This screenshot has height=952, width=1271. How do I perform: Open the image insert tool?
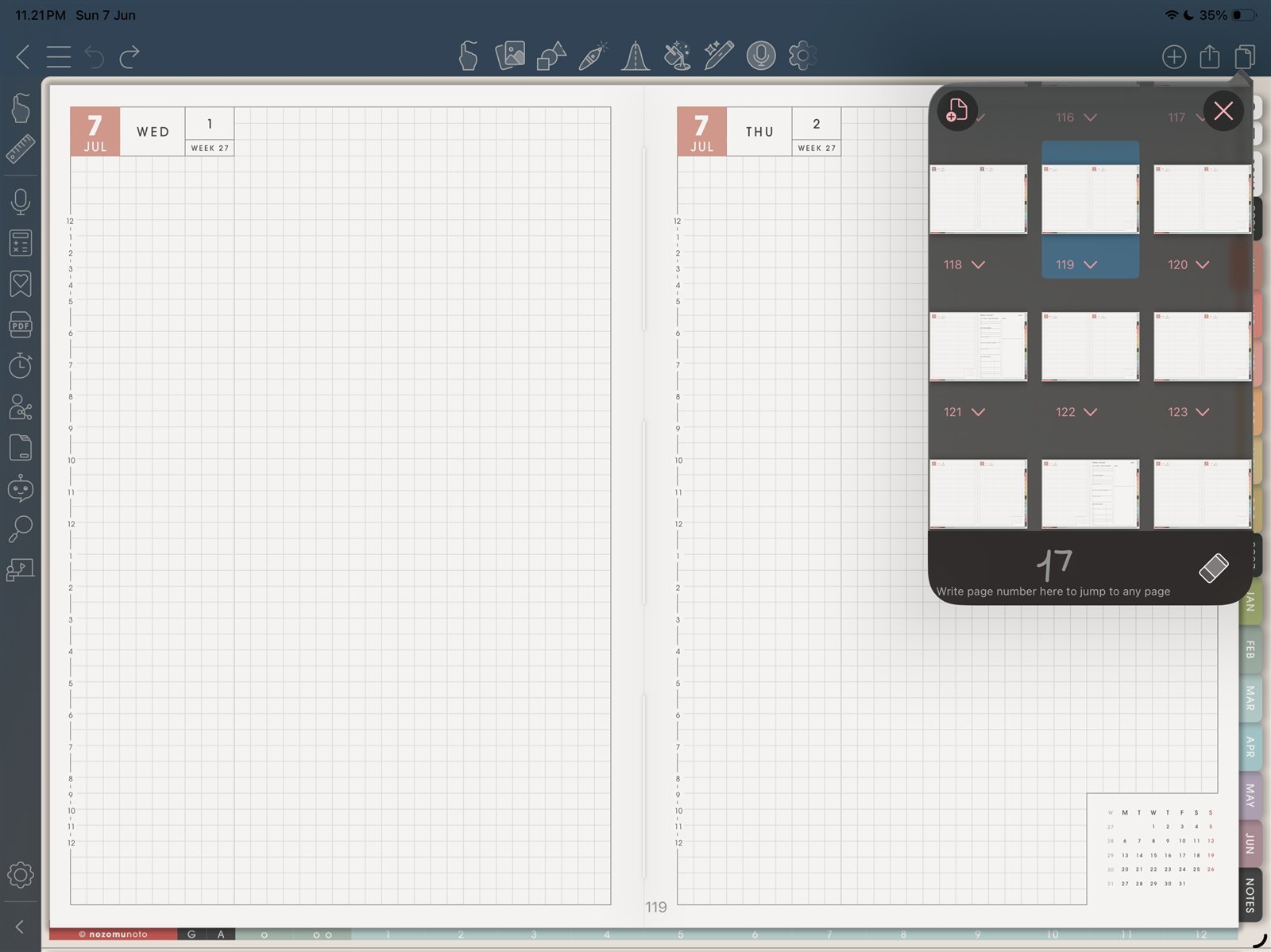coord(510,56)
